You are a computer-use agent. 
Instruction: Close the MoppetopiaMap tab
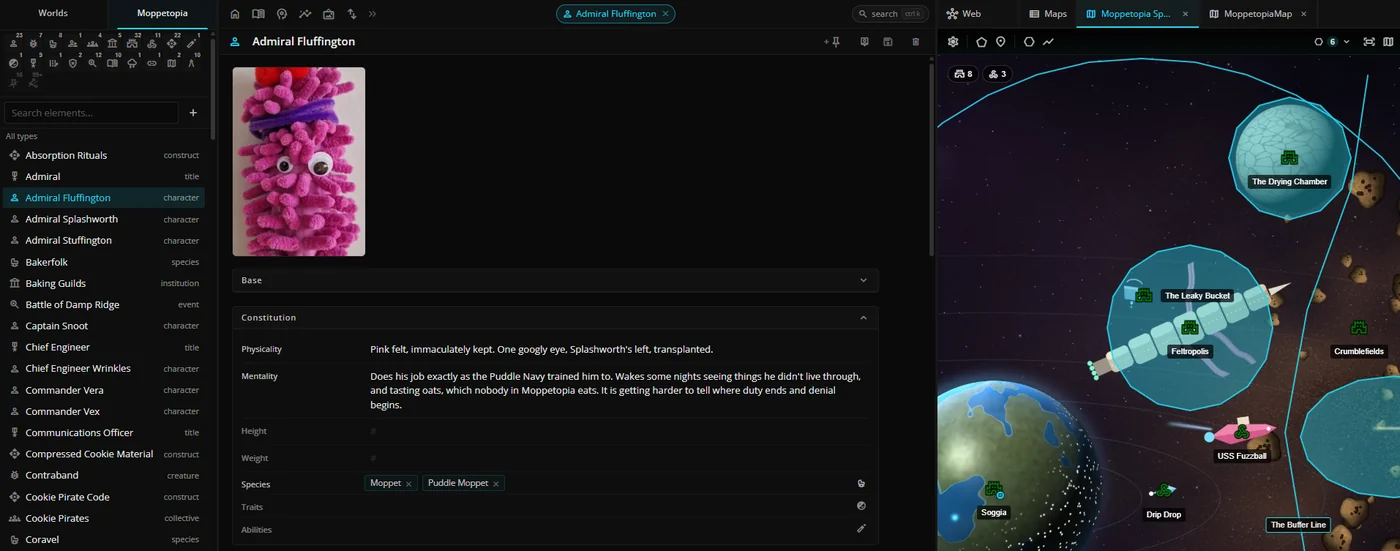click(1304, 14)
